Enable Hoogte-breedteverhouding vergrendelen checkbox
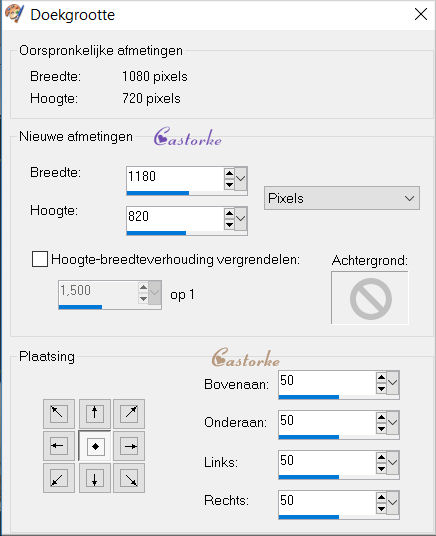This screenshot has width=436, height=536. coord(40,259)
